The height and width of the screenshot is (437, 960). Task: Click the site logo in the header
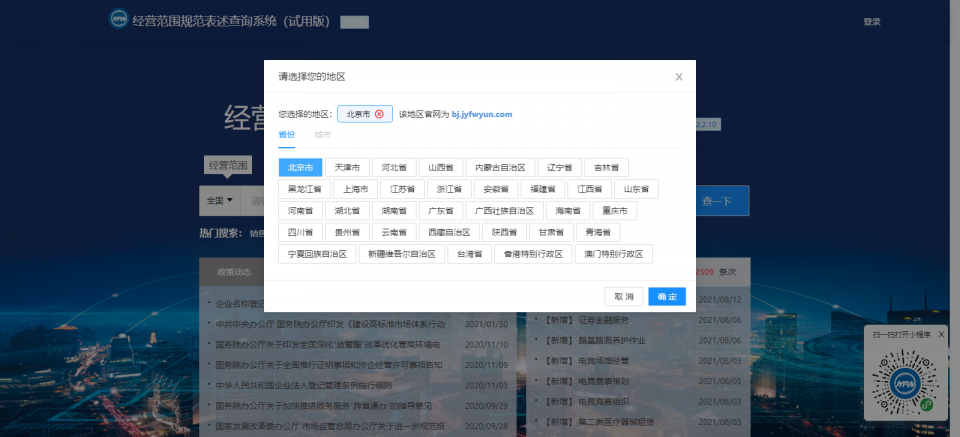(119, 20)
